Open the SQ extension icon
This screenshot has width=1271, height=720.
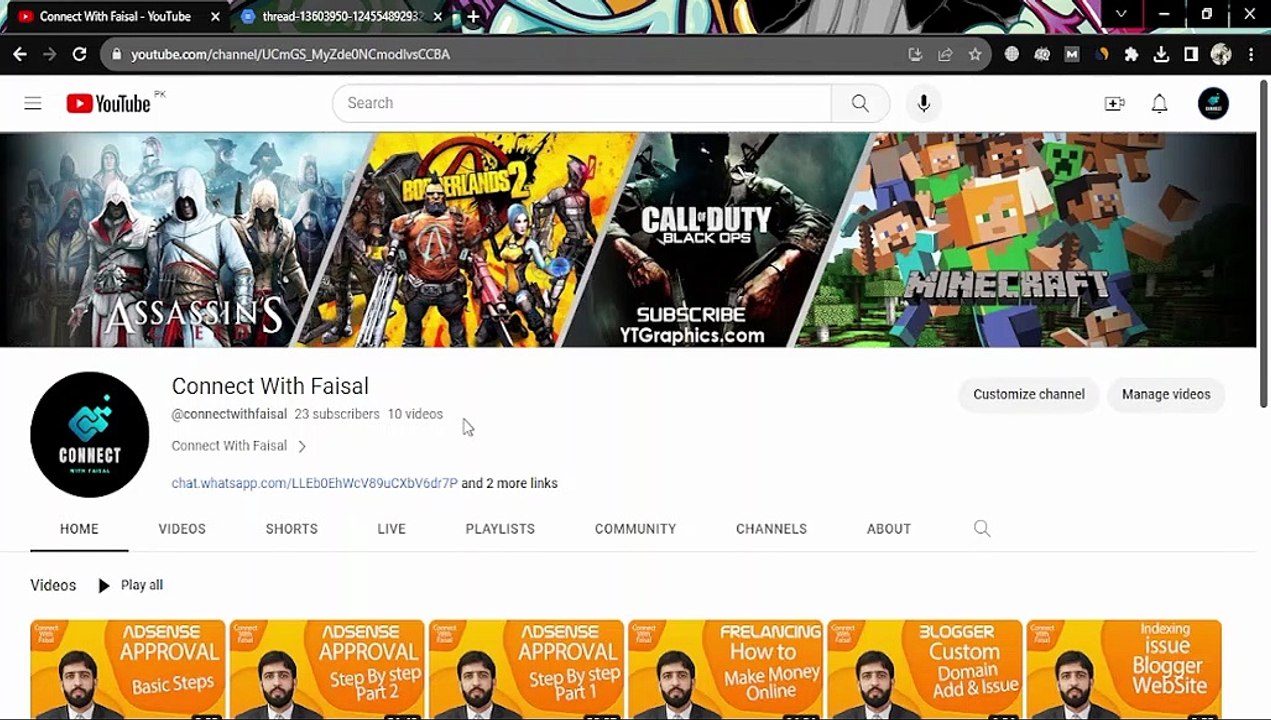(x=1042, y=54)
